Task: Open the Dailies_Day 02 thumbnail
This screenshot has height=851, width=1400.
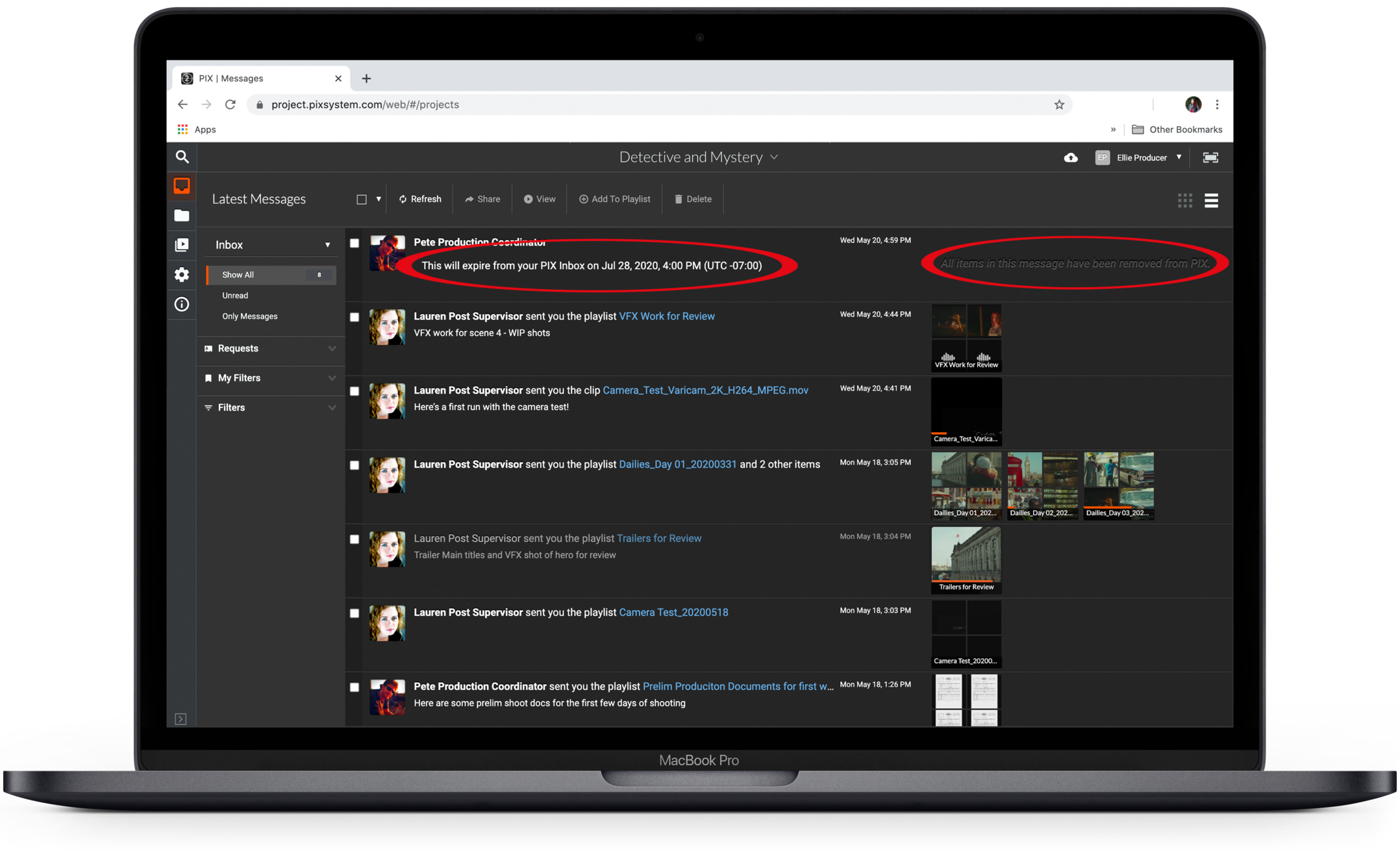Action: click(1042, 485)
